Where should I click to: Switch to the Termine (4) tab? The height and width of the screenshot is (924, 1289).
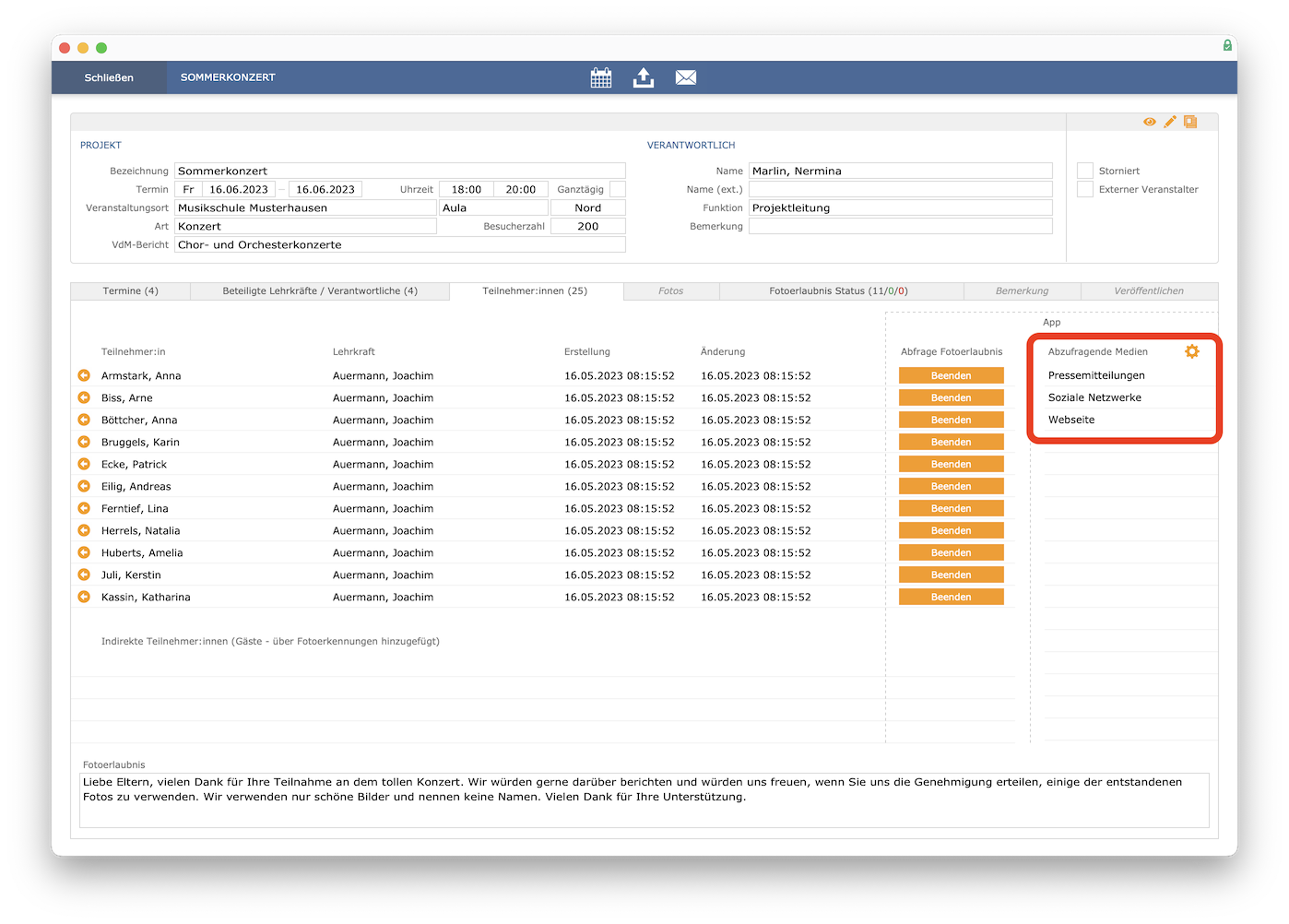(130, 291)
